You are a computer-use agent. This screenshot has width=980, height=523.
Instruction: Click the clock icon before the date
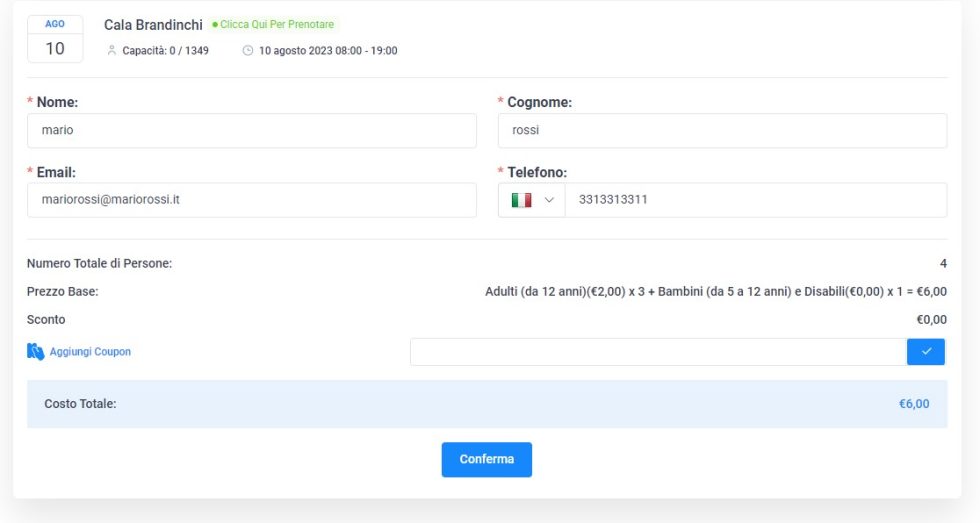coord(248,51)
